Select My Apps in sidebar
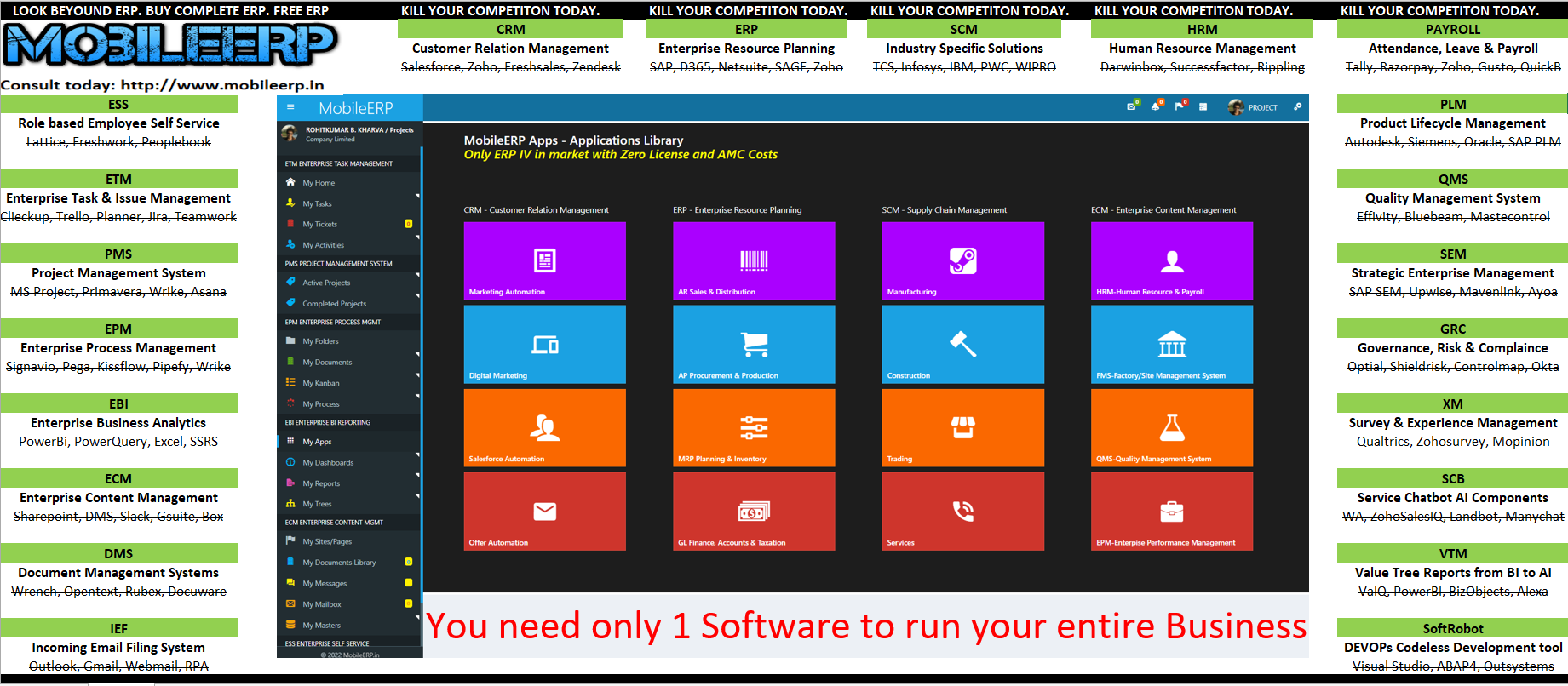 349,442
